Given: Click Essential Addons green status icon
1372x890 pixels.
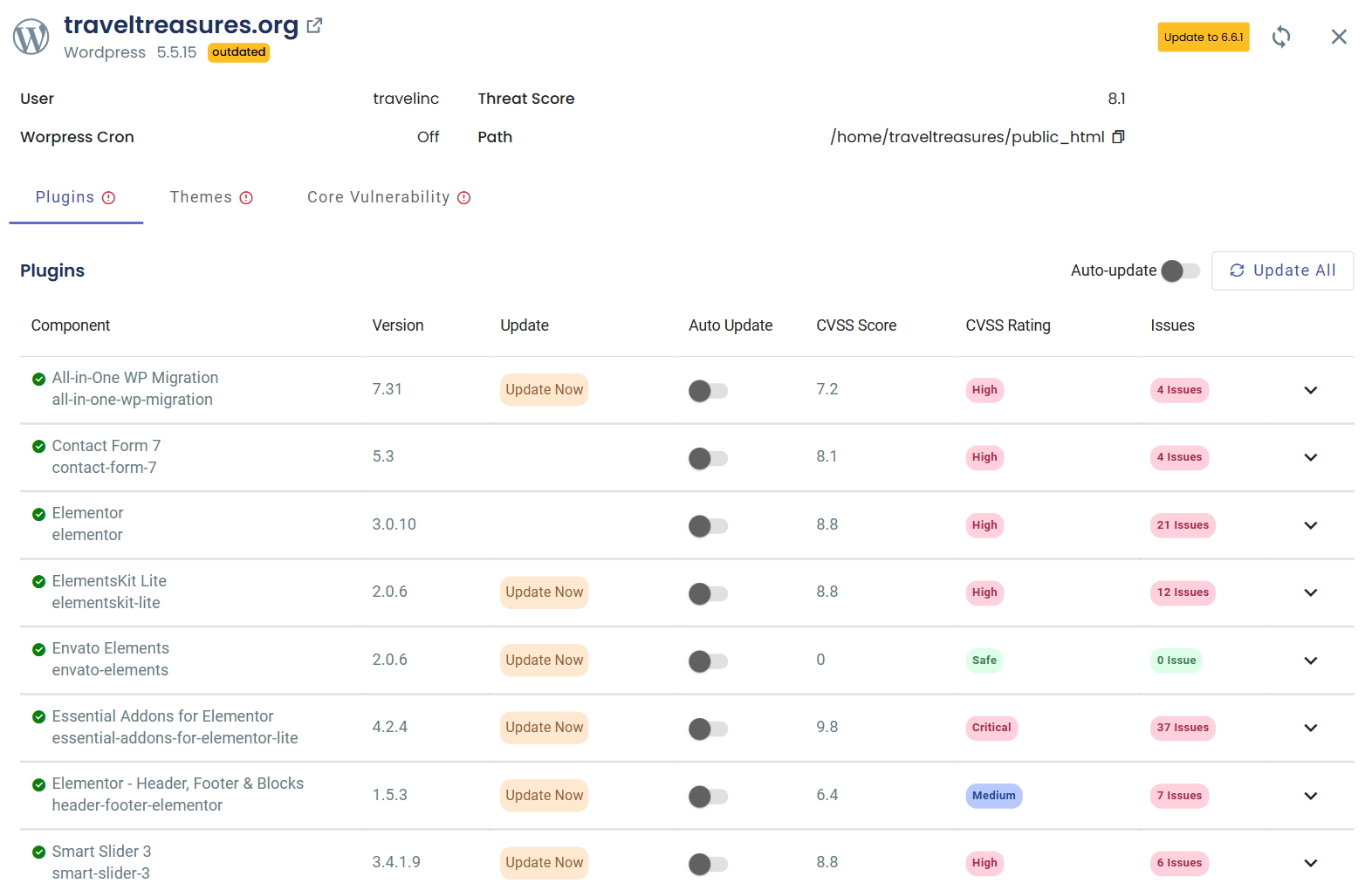Looking at the screenshot, I should 38,717.
